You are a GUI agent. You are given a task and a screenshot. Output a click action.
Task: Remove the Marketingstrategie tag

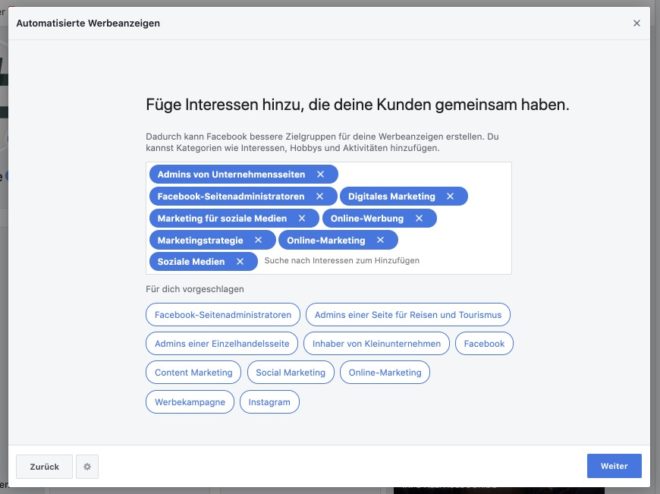[x=258, y=240]
